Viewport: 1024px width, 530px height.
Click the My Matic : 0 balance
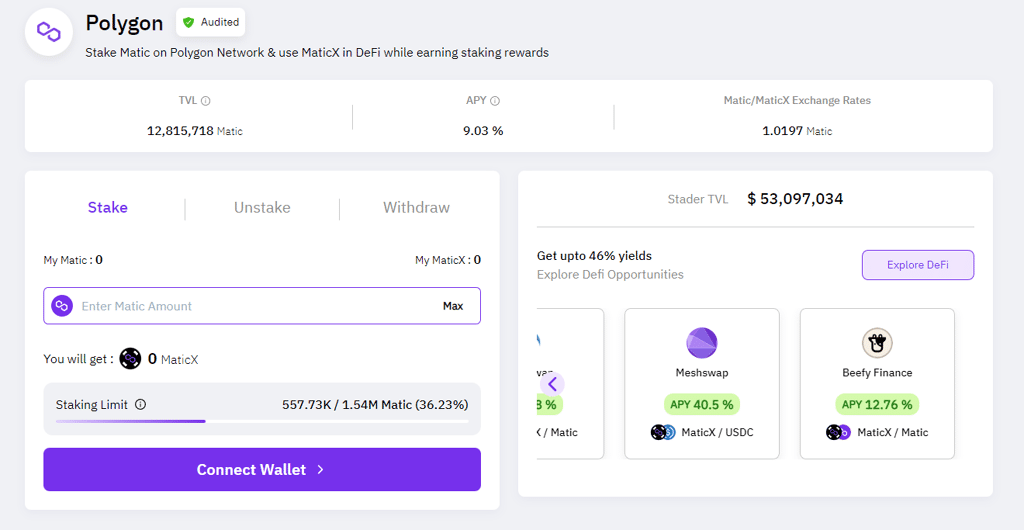(x=73, y=260)
